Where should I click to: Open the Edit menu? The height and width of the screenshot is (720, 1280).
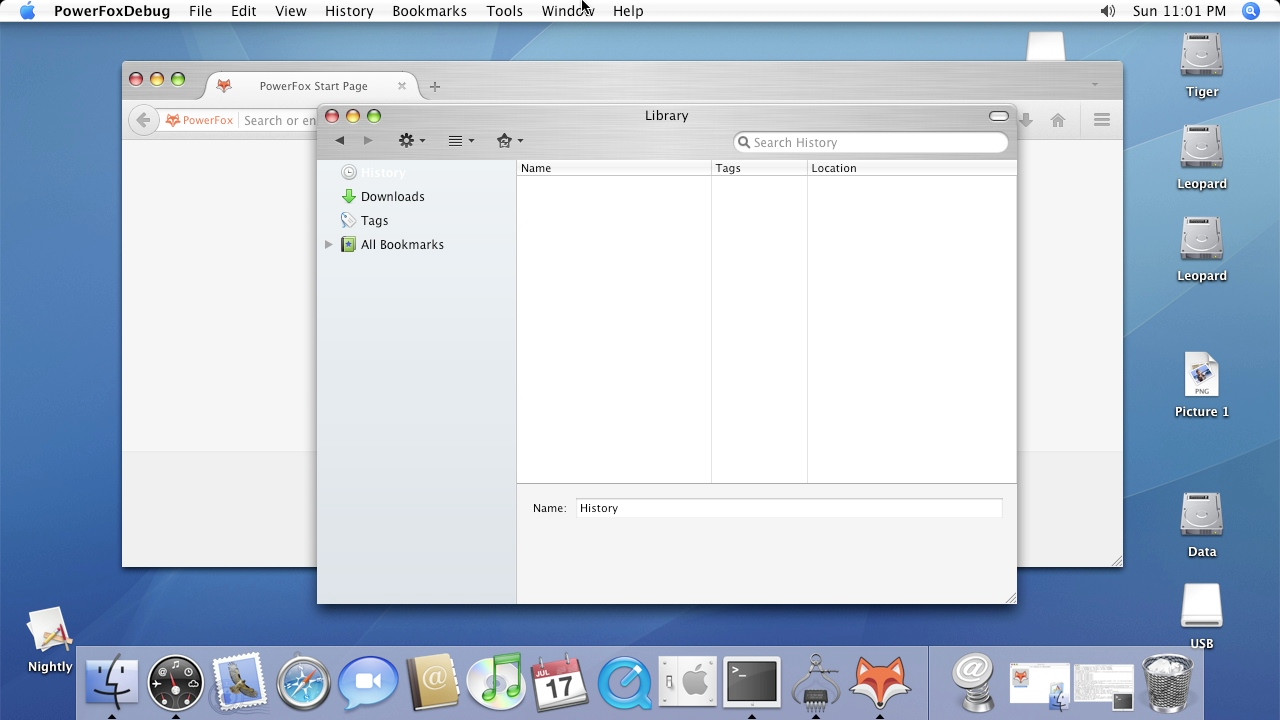click(x=243, y=11)
